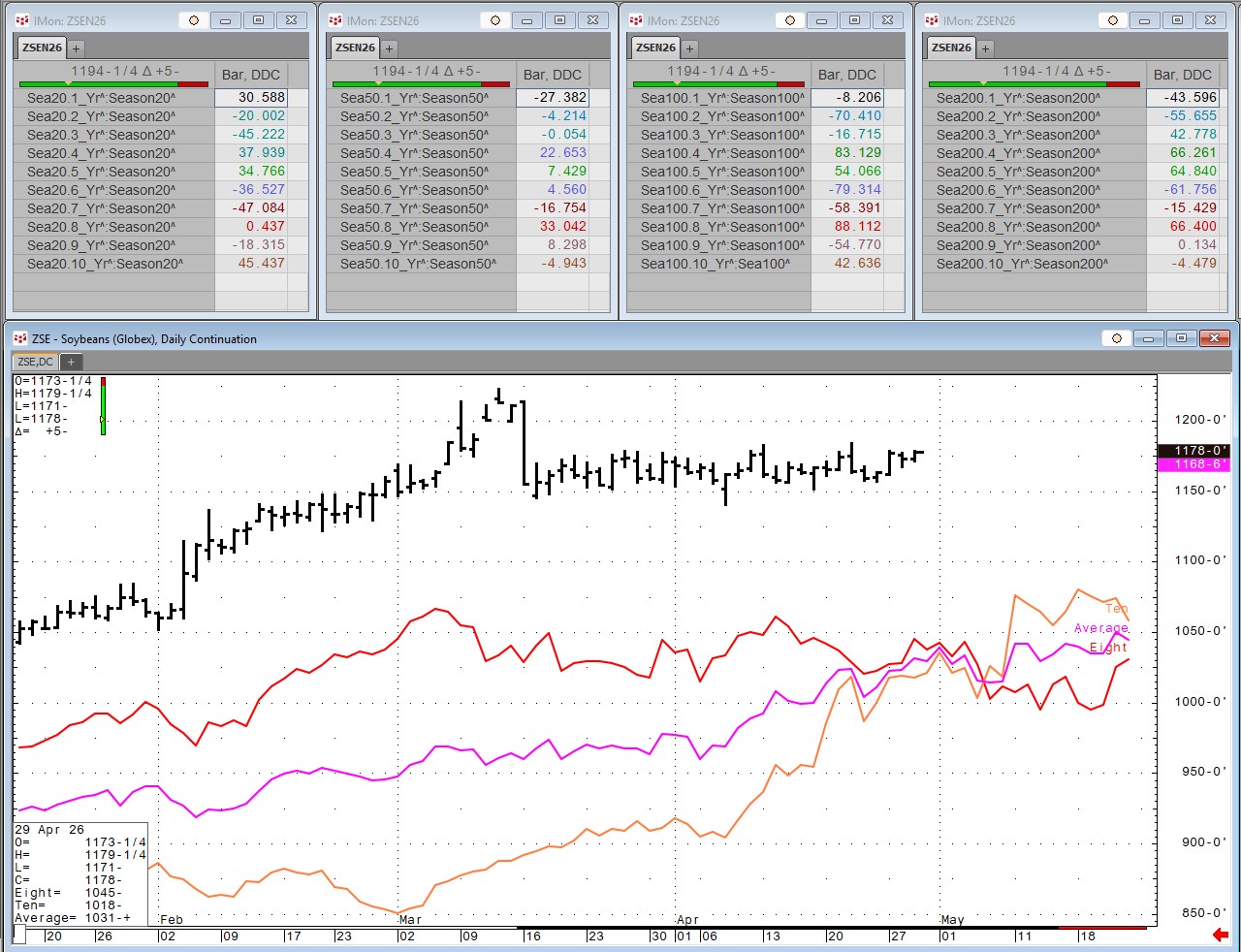Select ZSEN26 tab in the Season50 monitor
Image resolution: width=1241 pixels, height=952 pixels.
tap(355, 48)
